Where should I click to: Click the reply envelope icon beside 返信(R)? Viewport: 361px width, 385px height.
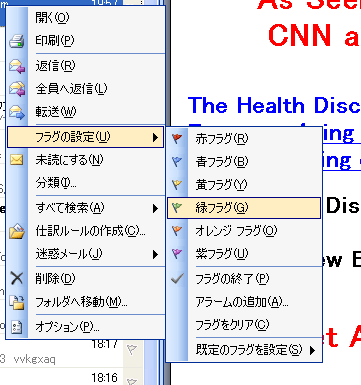(17, 66)
